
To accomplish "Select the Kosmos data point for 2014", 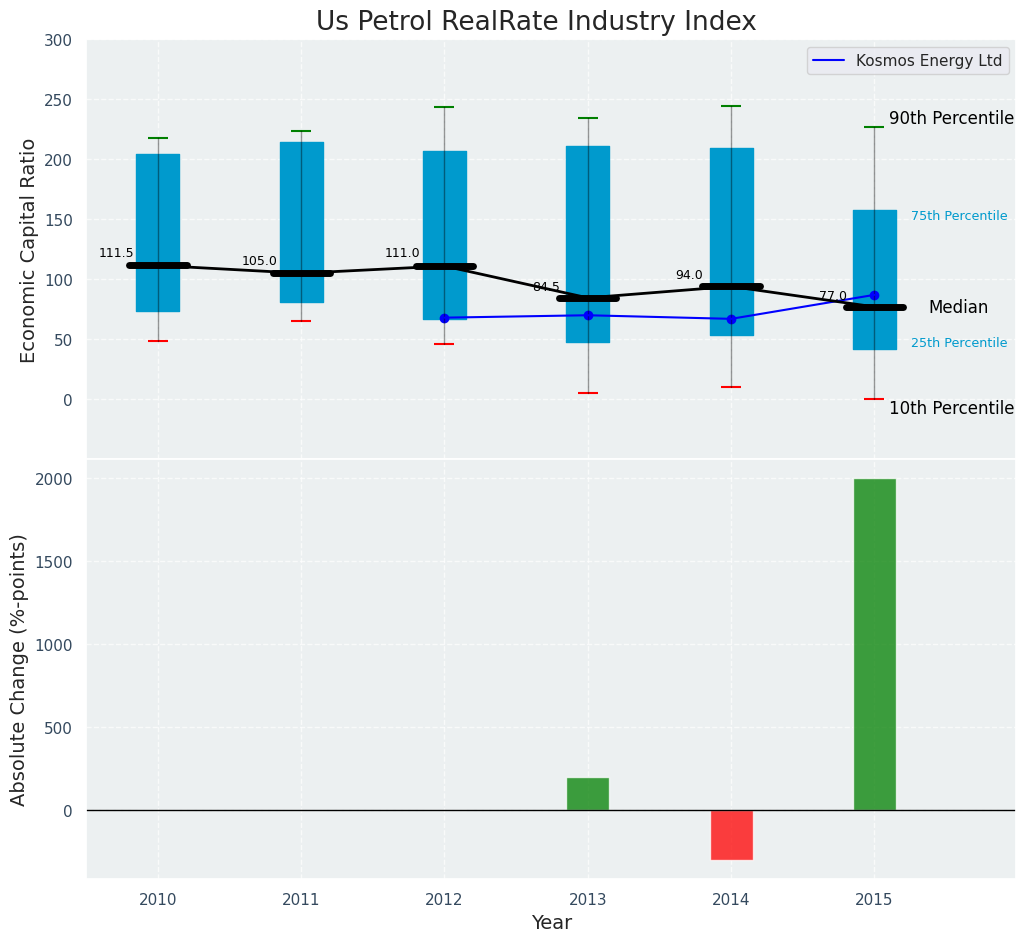I will coord(731,319).
